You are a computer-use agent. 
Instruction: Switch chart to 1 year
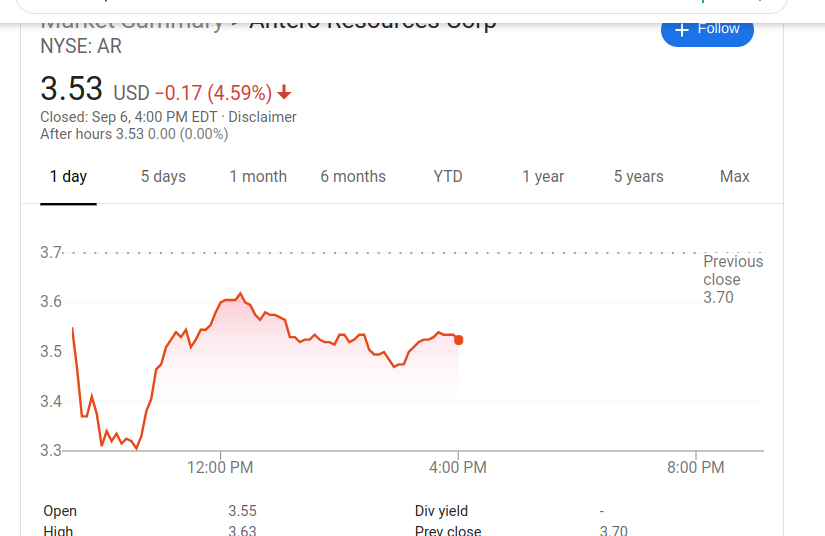click(543, 177)
